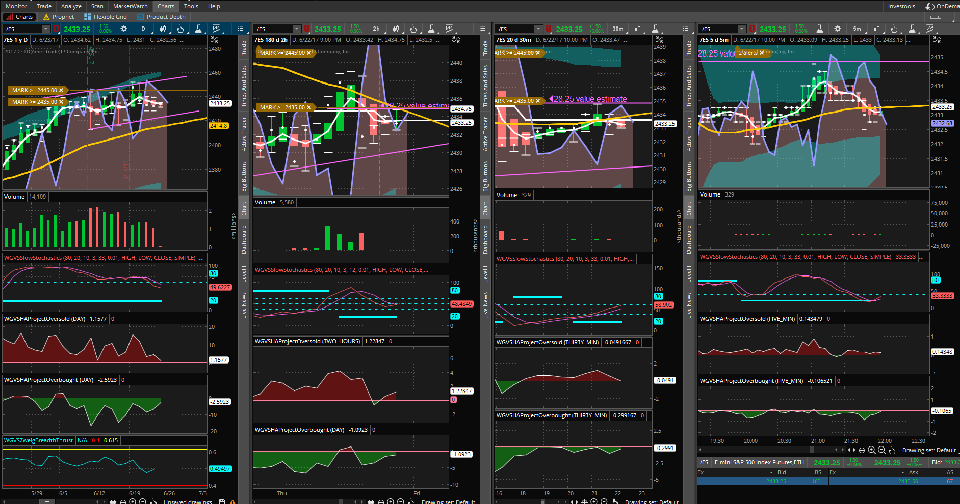Select the Charts sub-tab
The height and width of the screenshot is (504, 960).
pos(17,17)
